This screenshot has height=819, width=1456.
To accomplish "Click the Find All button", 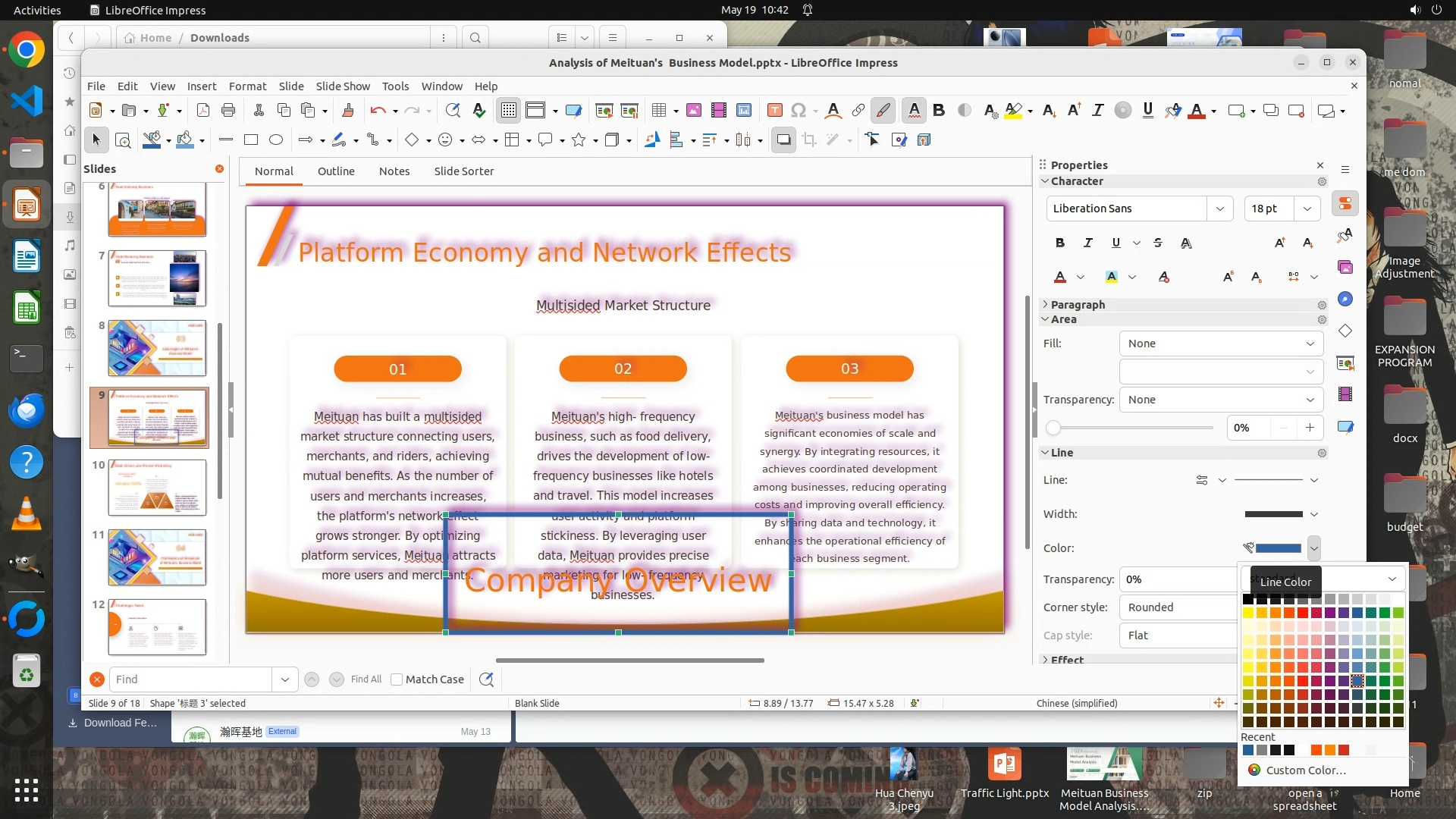I will tap(366, 679).
